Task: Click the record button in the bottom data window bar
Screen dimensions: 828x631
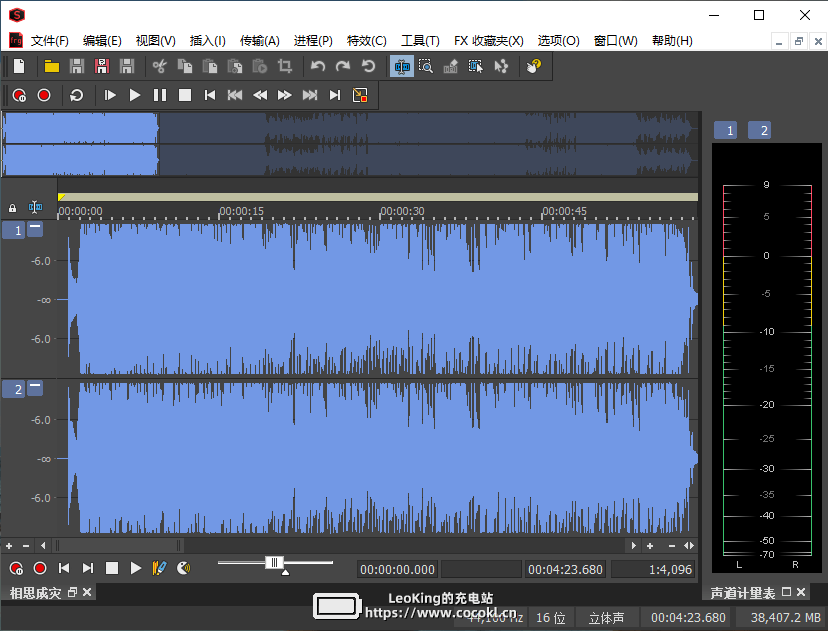Action: click(x=40, y=568)
